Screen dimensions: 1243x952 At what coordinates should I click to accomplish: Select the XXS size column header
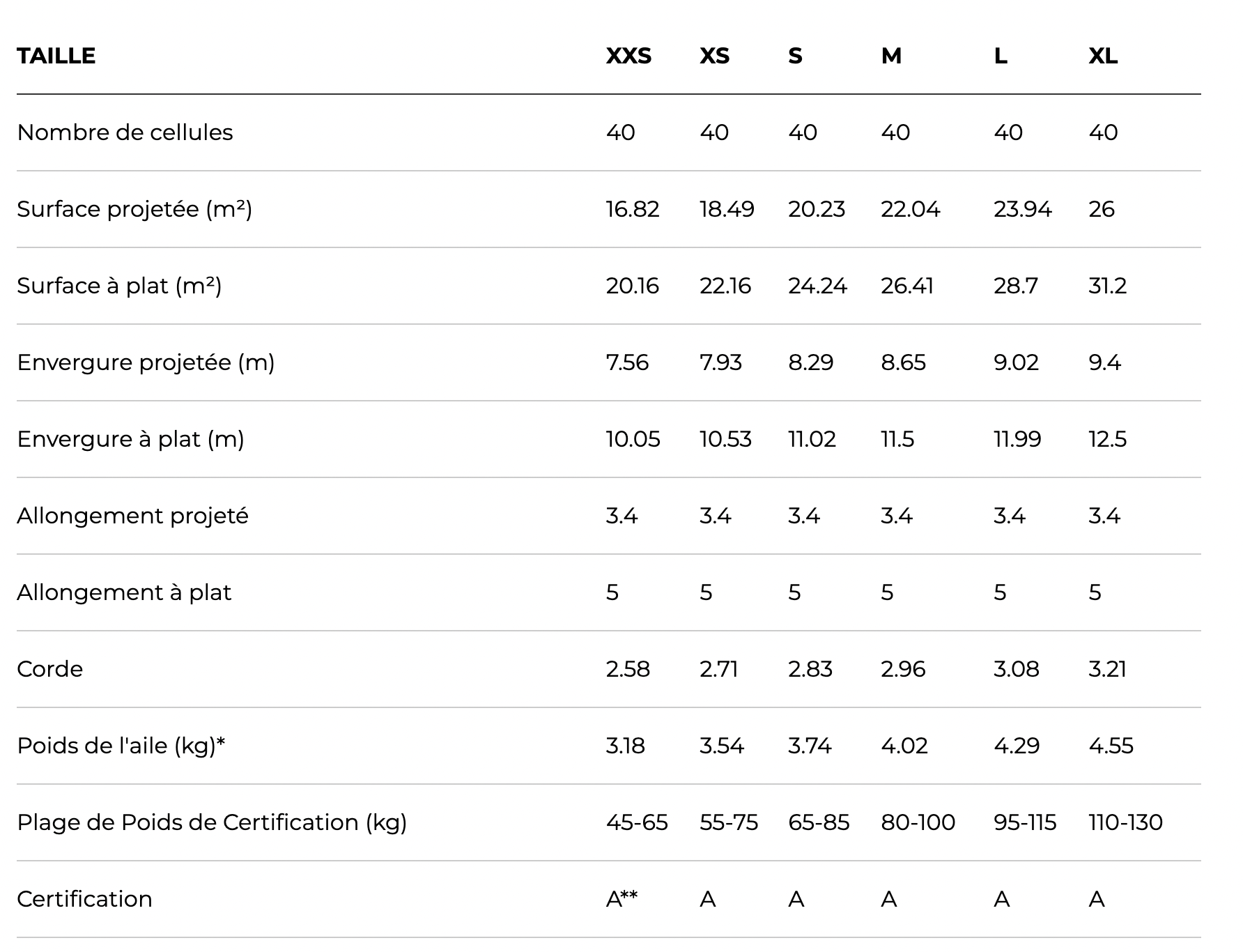pos(628,56)
